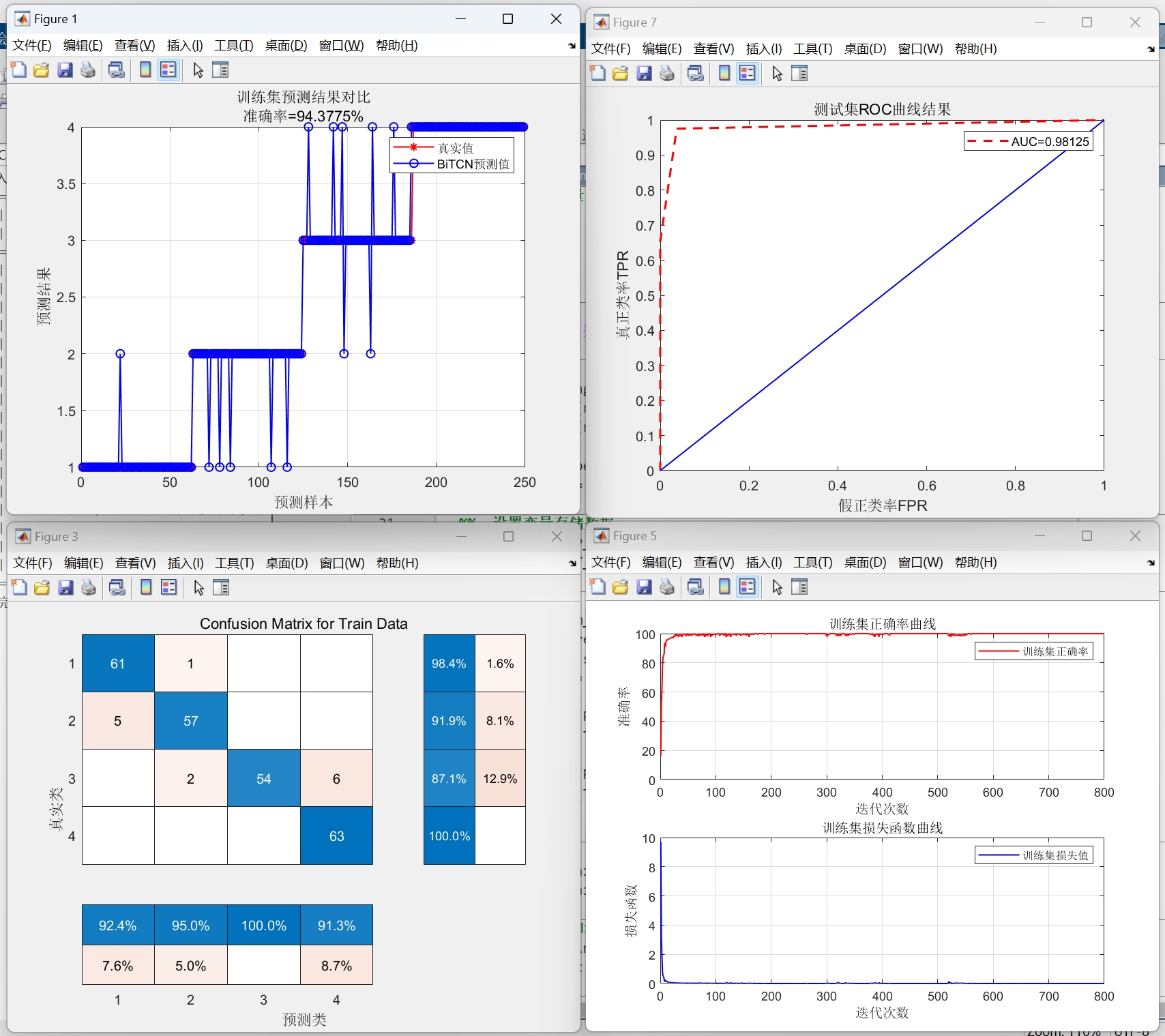Open a file using Figure 7's Open icon
Screen dimensions: 1165x1036
tap(620, 73)
